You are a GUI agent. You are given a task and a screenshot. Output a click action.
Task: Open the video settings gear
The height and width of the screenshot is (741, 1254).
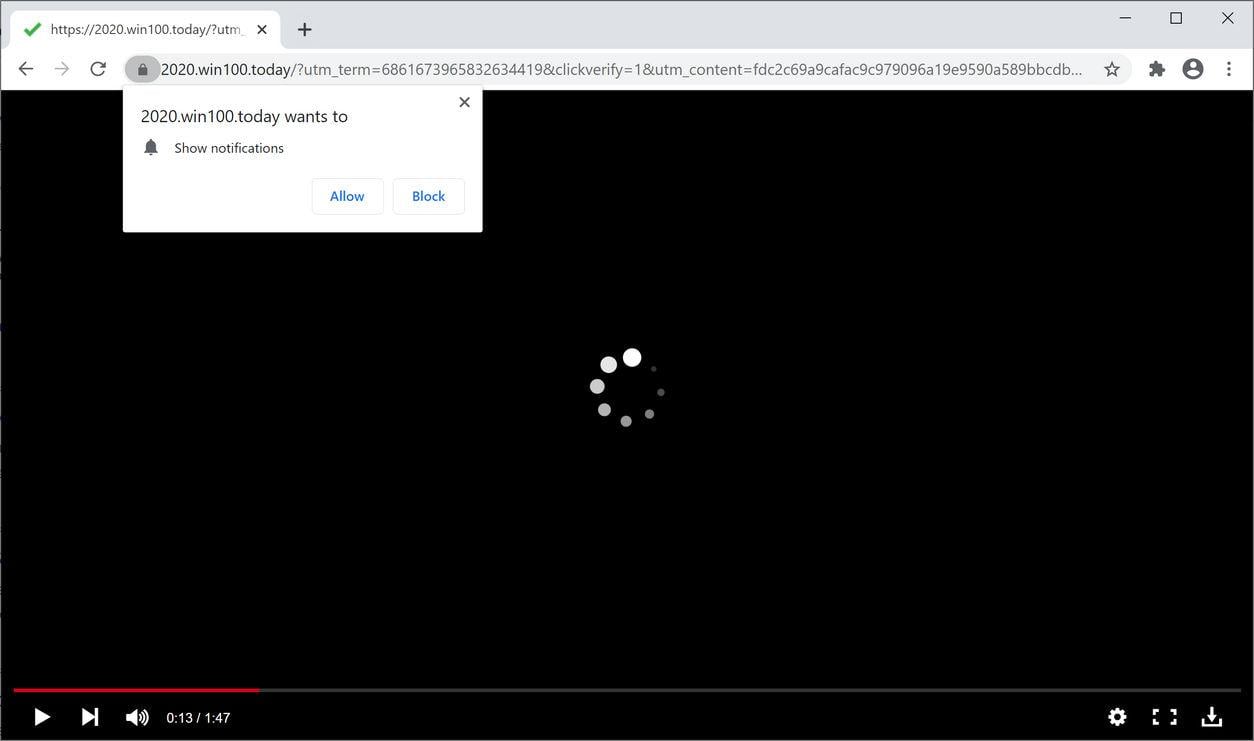click(1117, 717)
